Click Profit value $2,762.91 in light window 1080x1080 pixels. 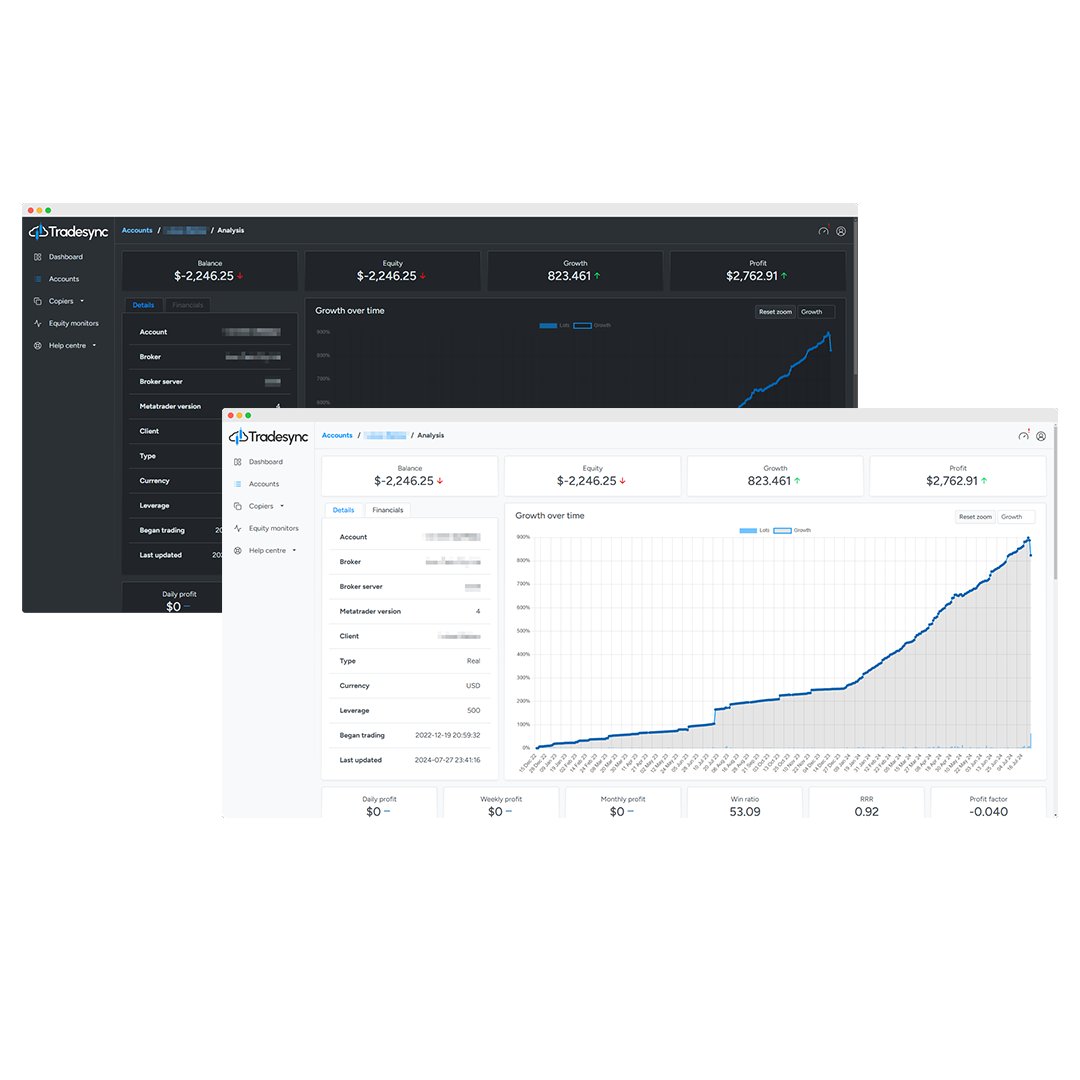tap(952, 481)
